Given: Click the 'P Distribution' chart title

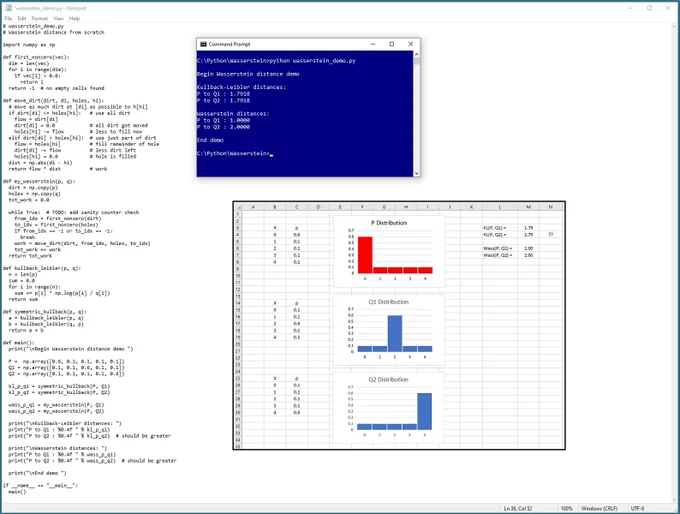Looking at the screenshot, I should pos(389,223).
